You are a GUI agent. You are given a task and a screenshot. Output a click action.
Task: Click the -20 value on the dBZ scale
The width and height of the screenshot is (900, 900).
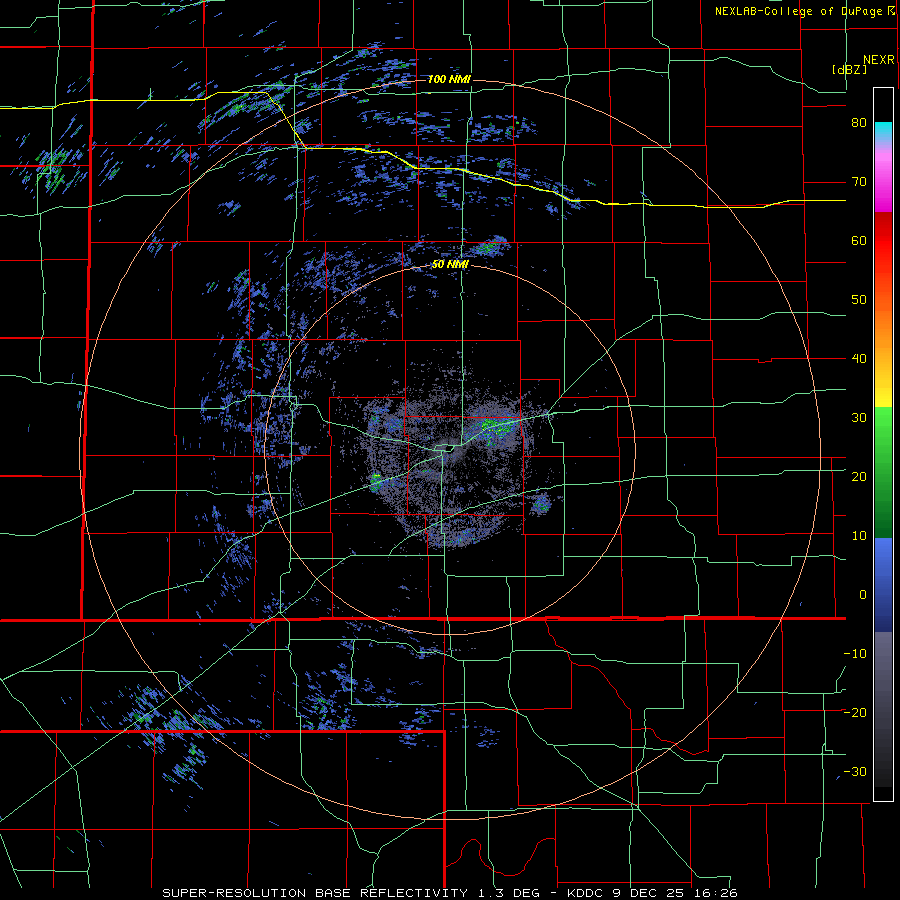coord(855,713)
